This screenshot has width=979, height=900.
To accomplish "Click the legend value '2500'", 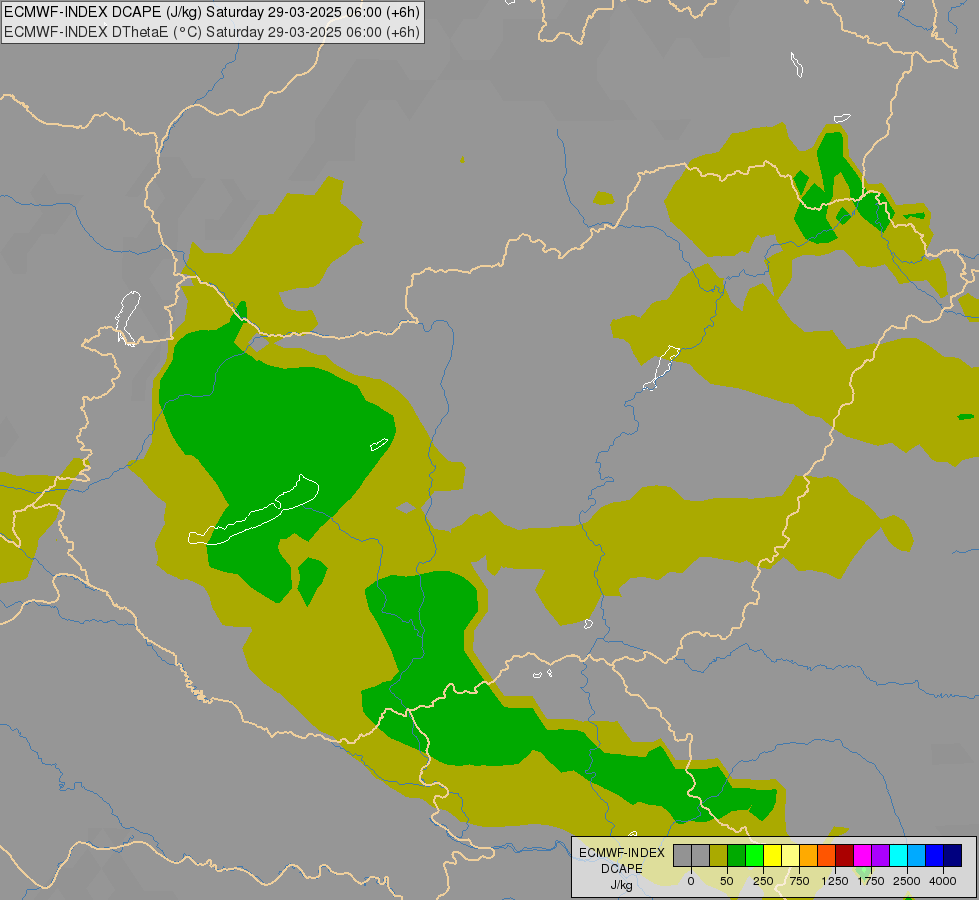I will (907, 881).
